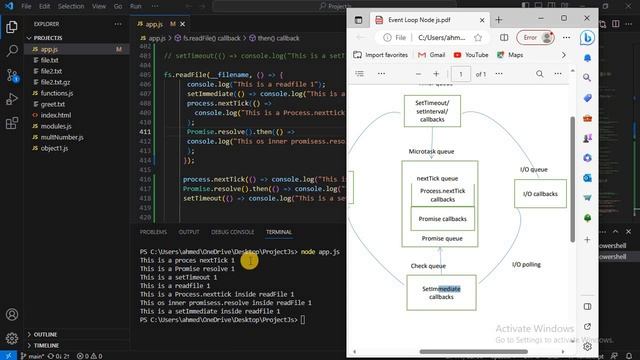Close the VS Code bottom panel
Screen dimensions: 640x360
tap(628, 231)
